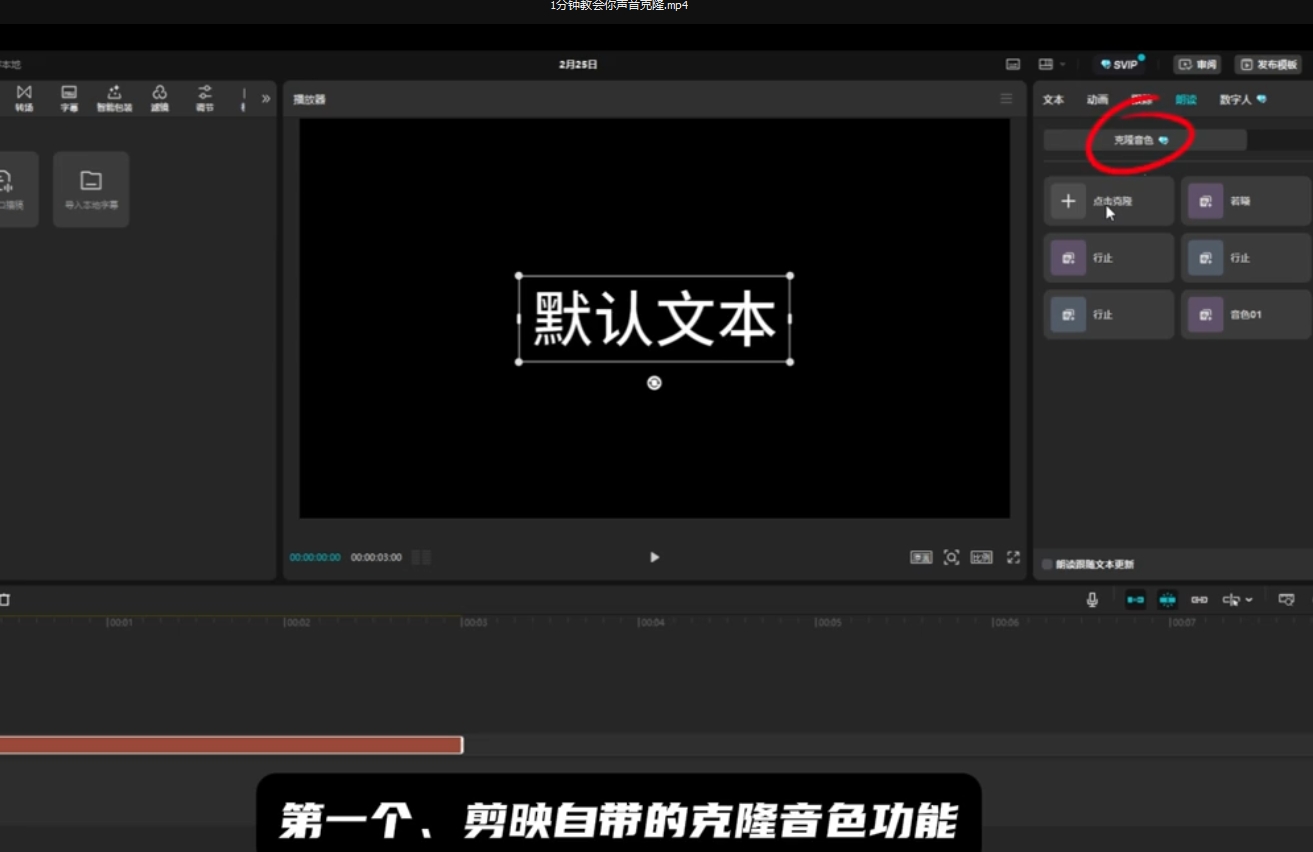Viewport: 1313px width, 852px height.
Task: Open the 转场 transitions panel
Action: point(24,97)
